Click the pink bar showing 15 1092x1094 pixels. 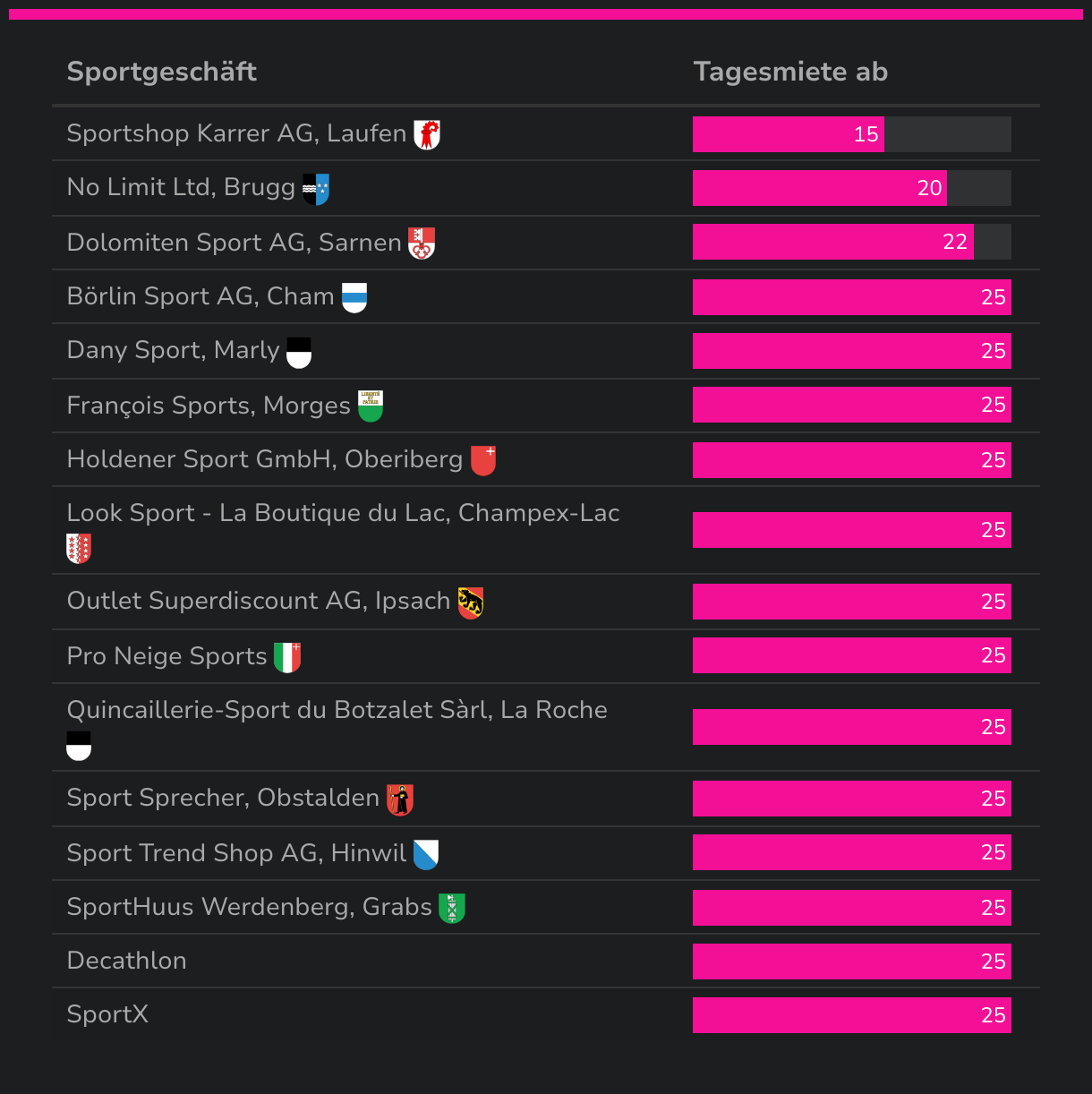788,134
